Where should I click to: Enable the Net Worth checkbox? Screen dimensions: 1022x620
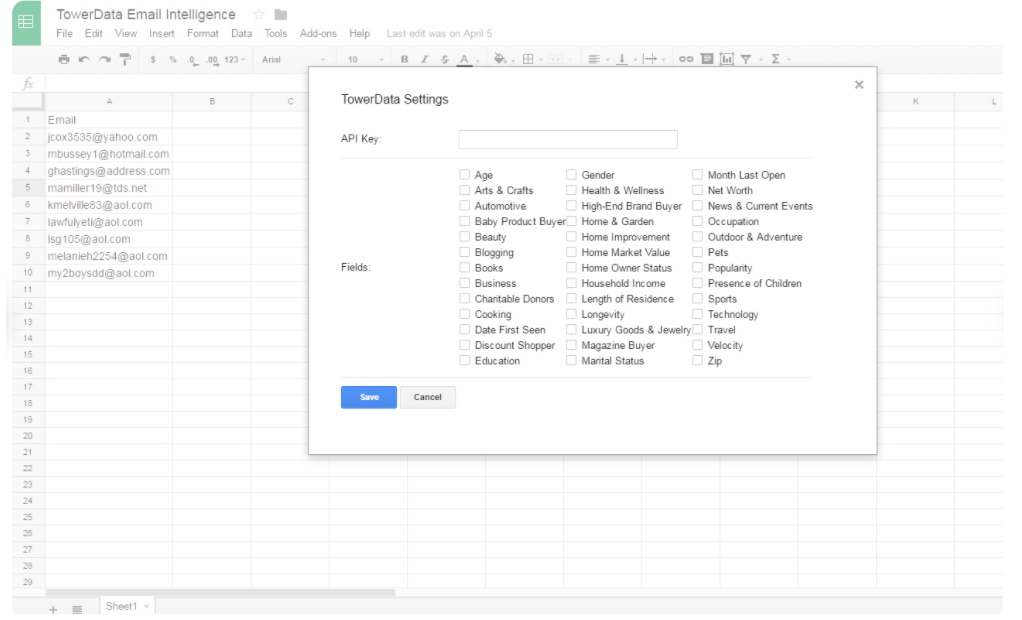click(x=698, y=190)
